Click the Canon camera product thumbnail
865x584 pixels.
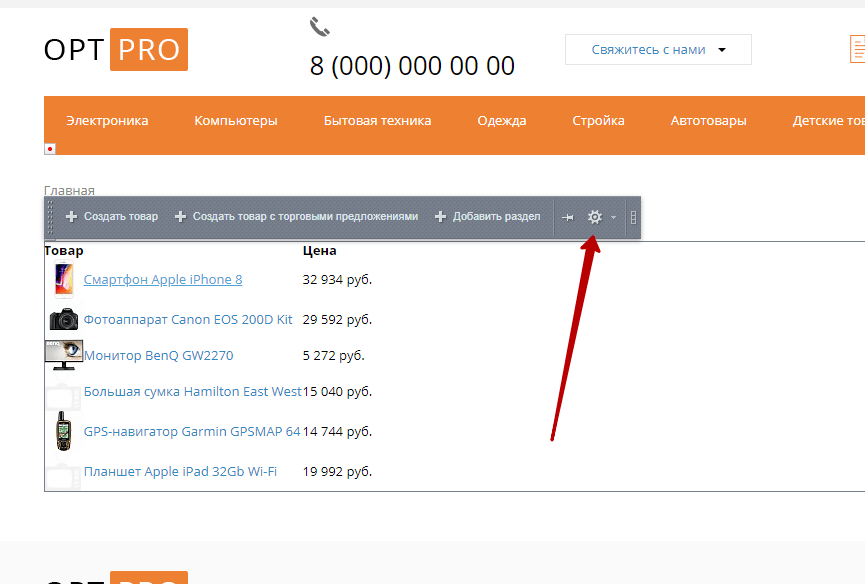(x=64, y=319)
